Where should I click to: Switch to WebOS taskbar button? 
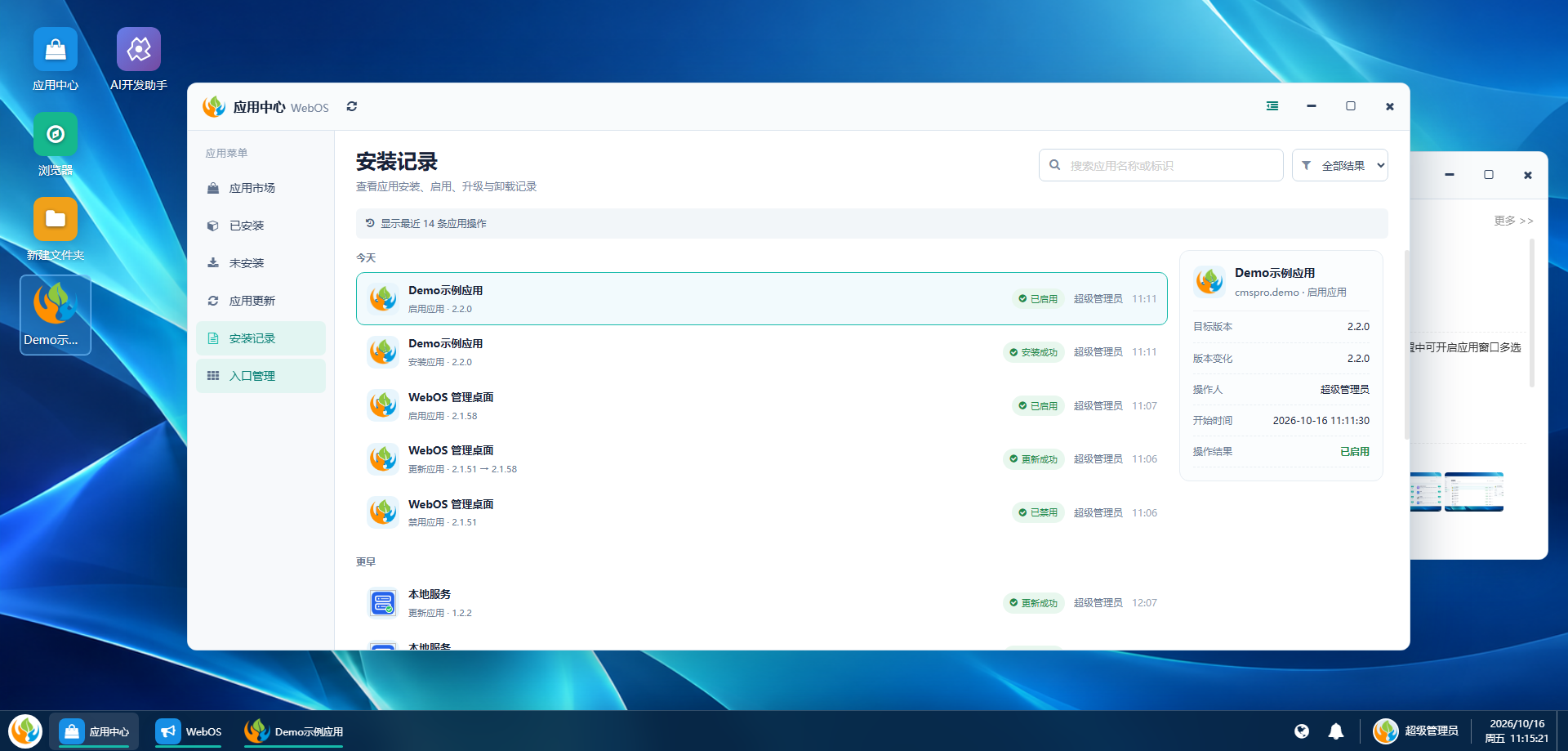[189, 731]
